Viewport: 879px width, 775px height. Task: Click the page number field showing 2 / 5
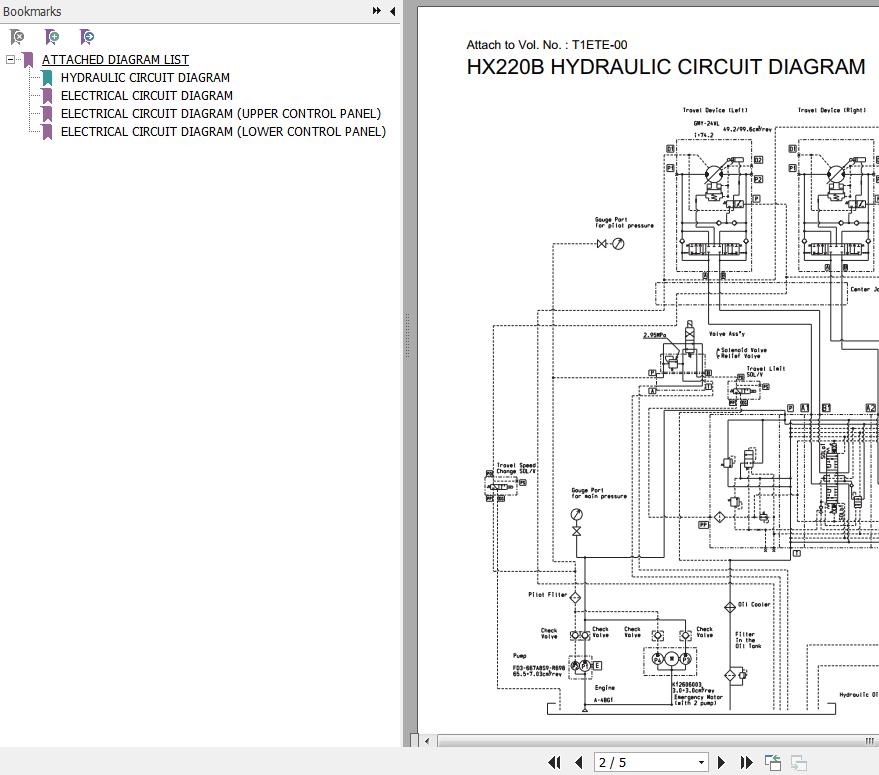645,762
